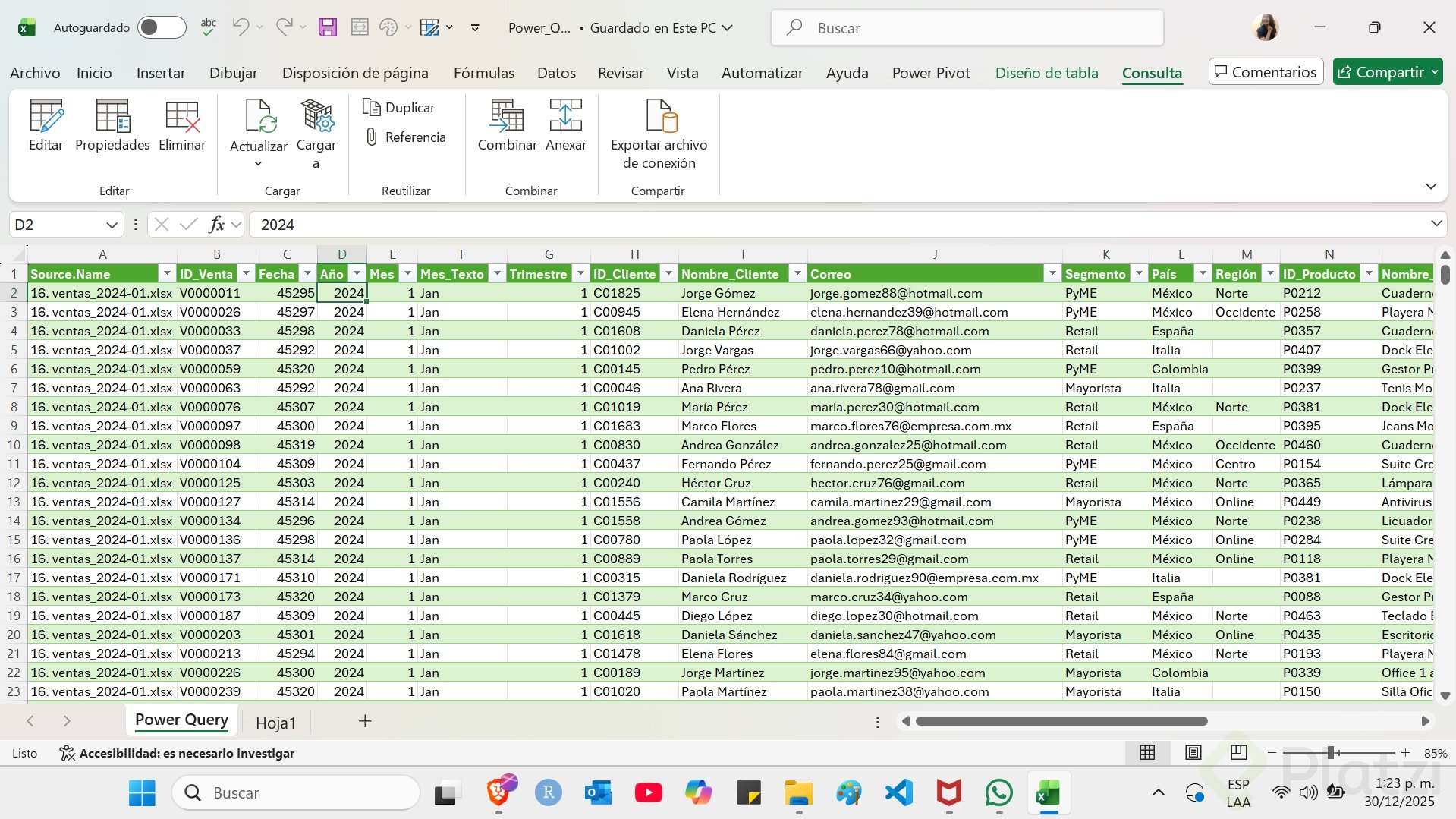Expand the Segmento column filter

click(x=1139, y=274)
